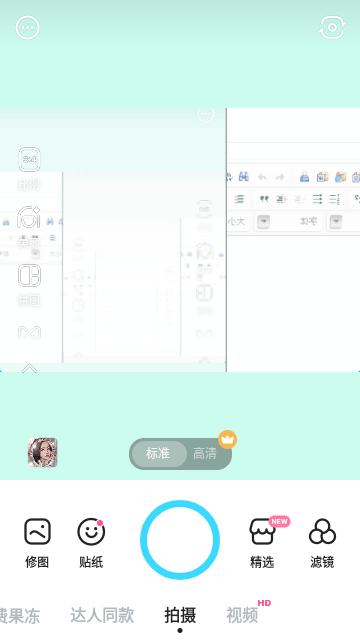Open the three-dot more options menu
Image resolution: width=360 pixels, height=640 pixels.
click(27, 28)
